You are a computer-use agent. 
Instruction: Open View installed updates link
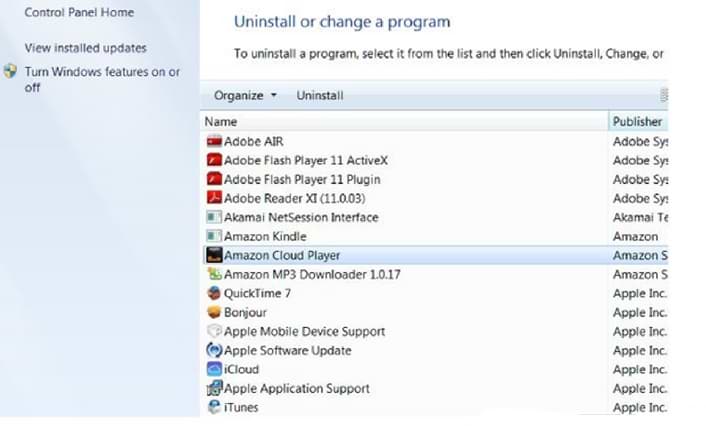coord(86,48)
